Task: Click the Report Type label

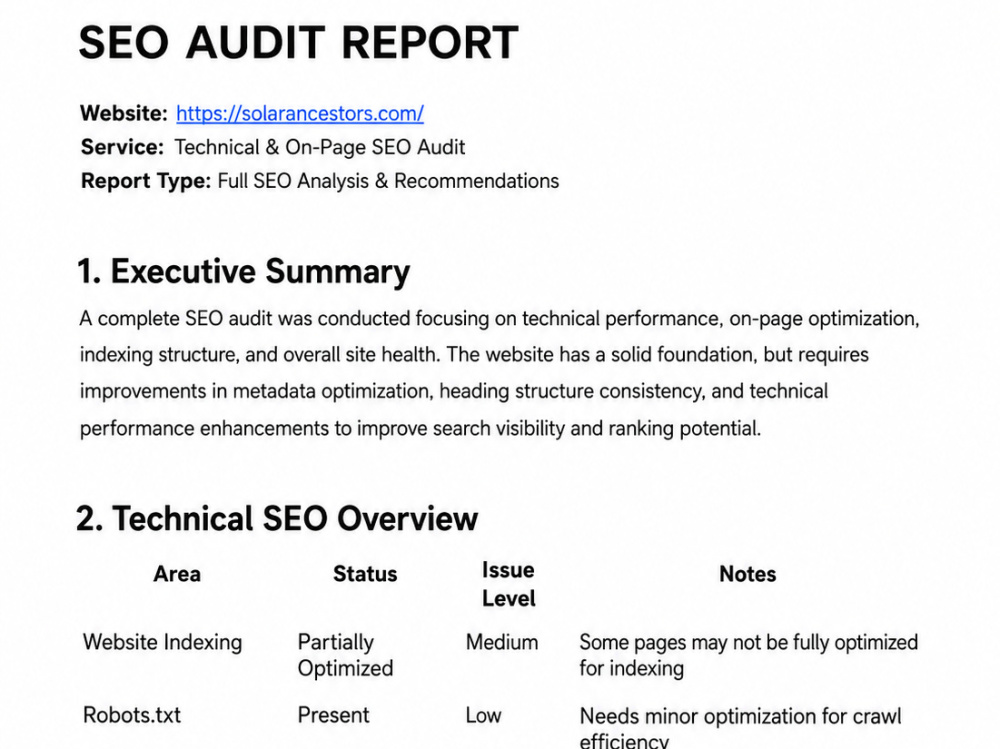Action: pos(145,181)
